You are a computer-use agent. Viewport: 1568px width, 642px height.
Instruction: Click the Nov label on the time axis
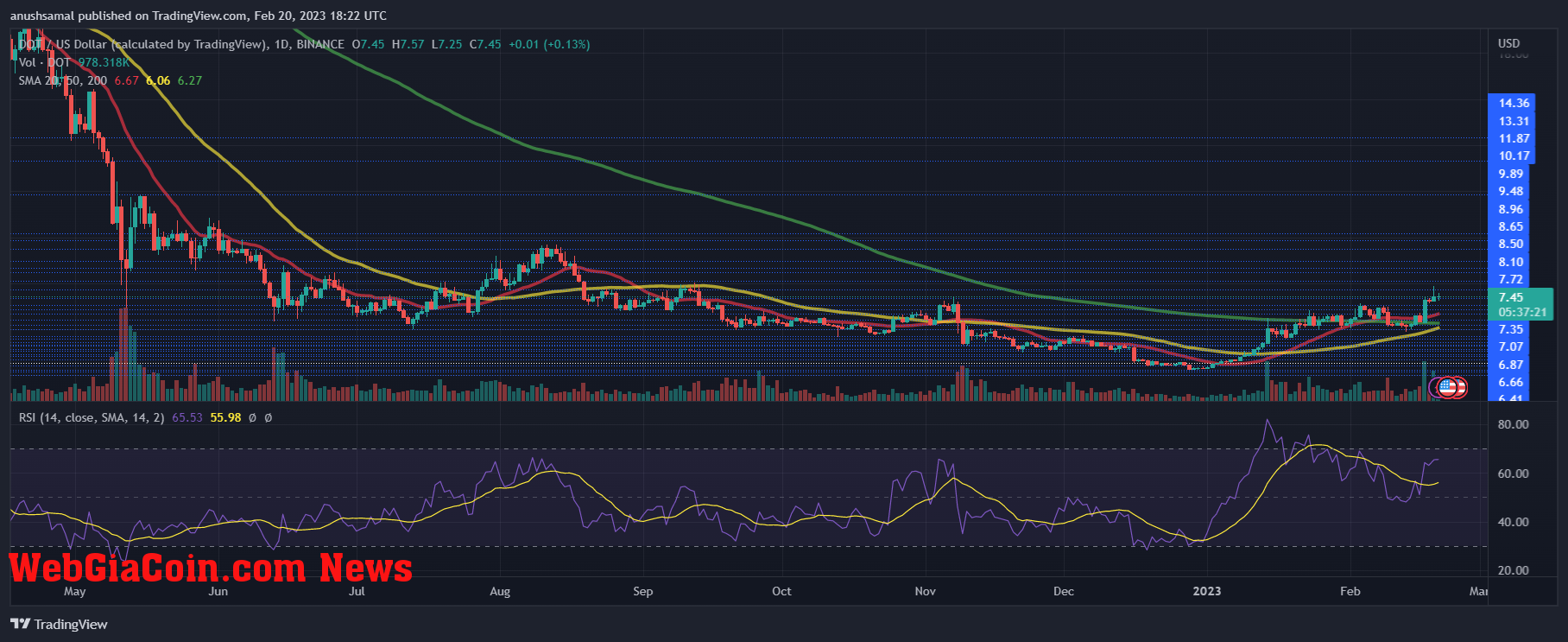click(x=925, y=591)
